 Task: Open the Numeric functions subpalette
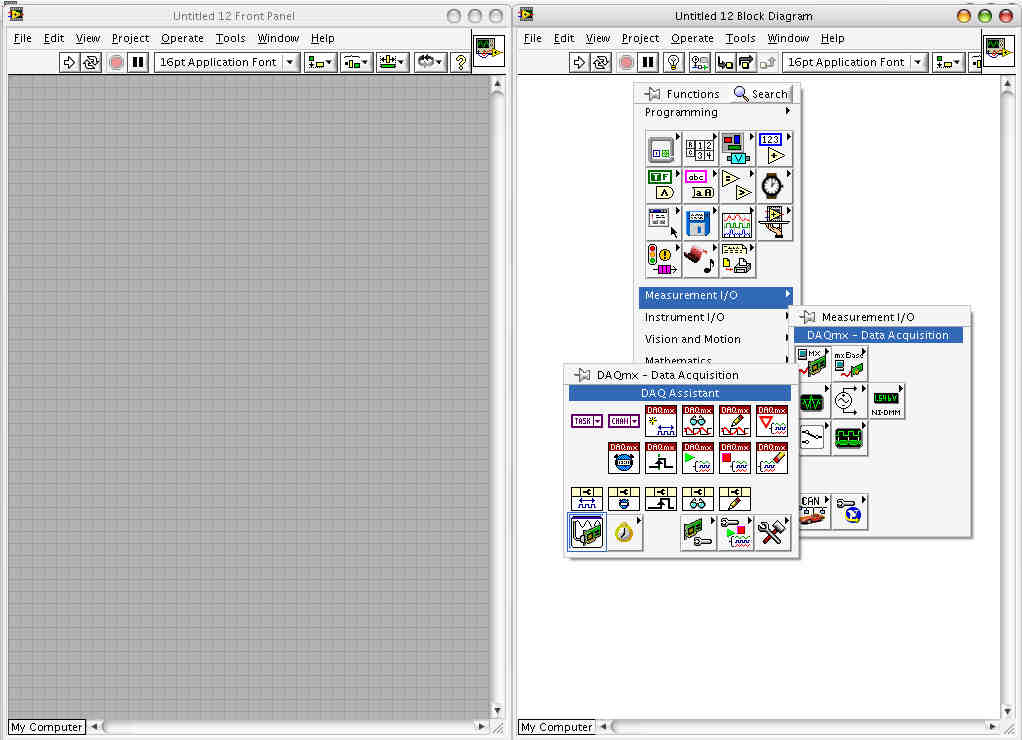773,149
